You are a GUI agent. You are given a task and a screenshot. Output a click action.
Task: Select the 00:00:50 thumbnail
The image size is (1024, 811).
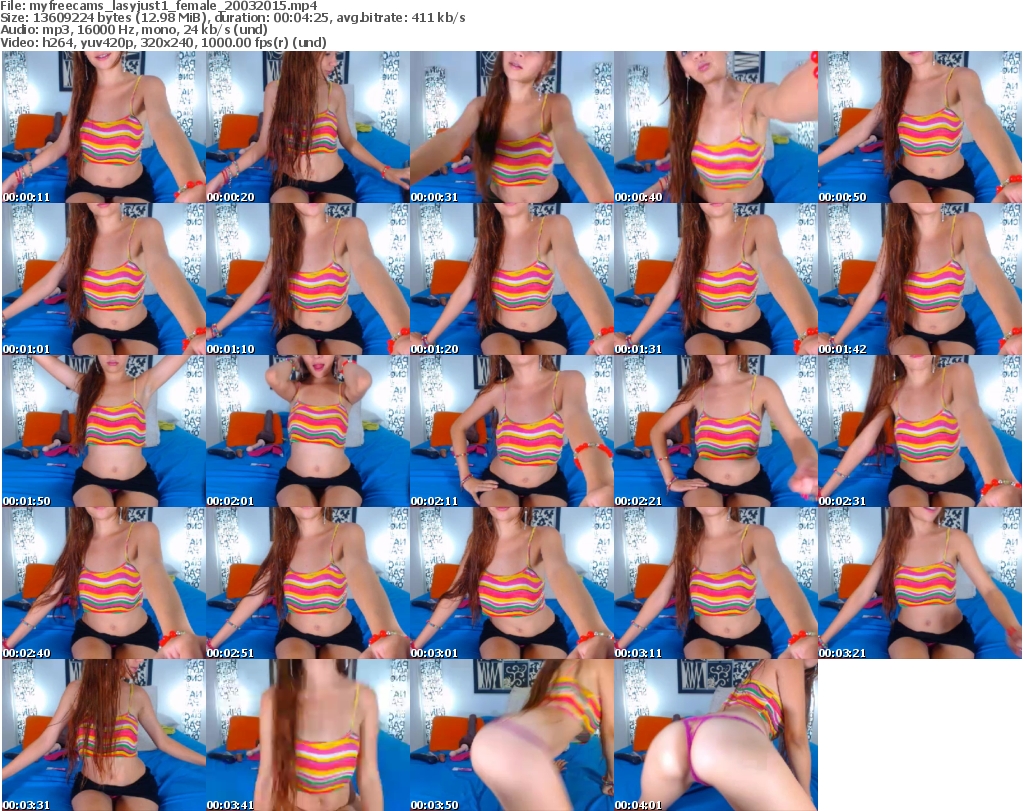(x=920, y=127)
